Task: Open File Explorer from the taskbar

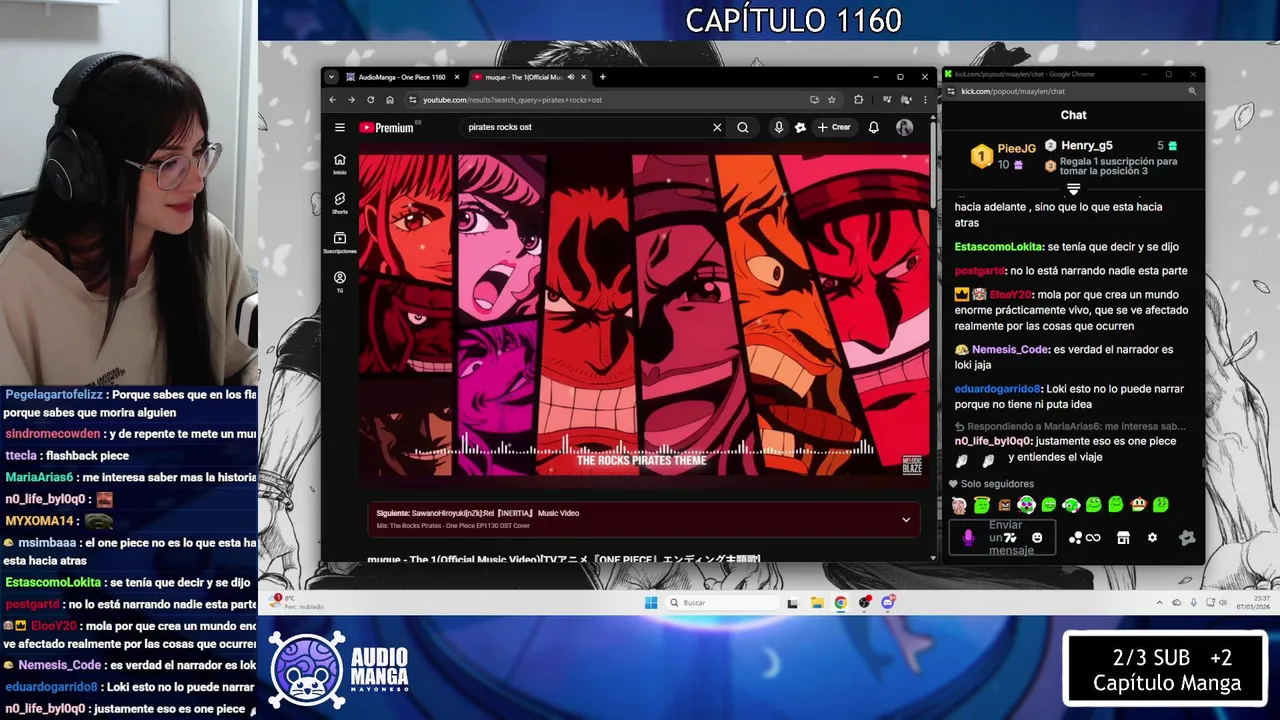Action: click(817, 602)
